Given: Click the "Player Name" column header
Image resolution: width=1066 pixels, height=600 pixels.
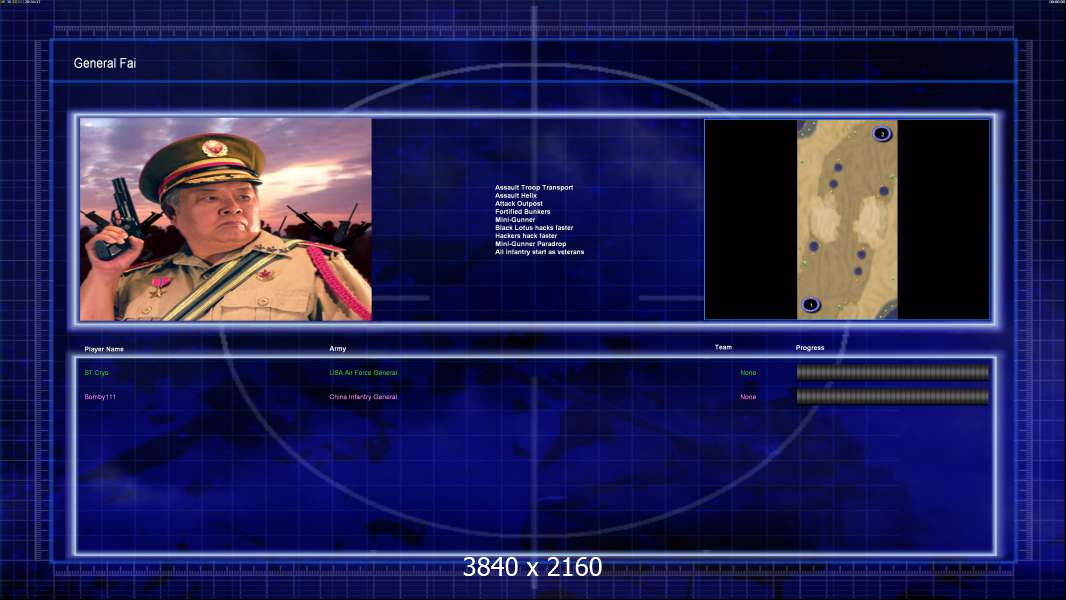Looking at the screenshot, I should pos(104,349).
